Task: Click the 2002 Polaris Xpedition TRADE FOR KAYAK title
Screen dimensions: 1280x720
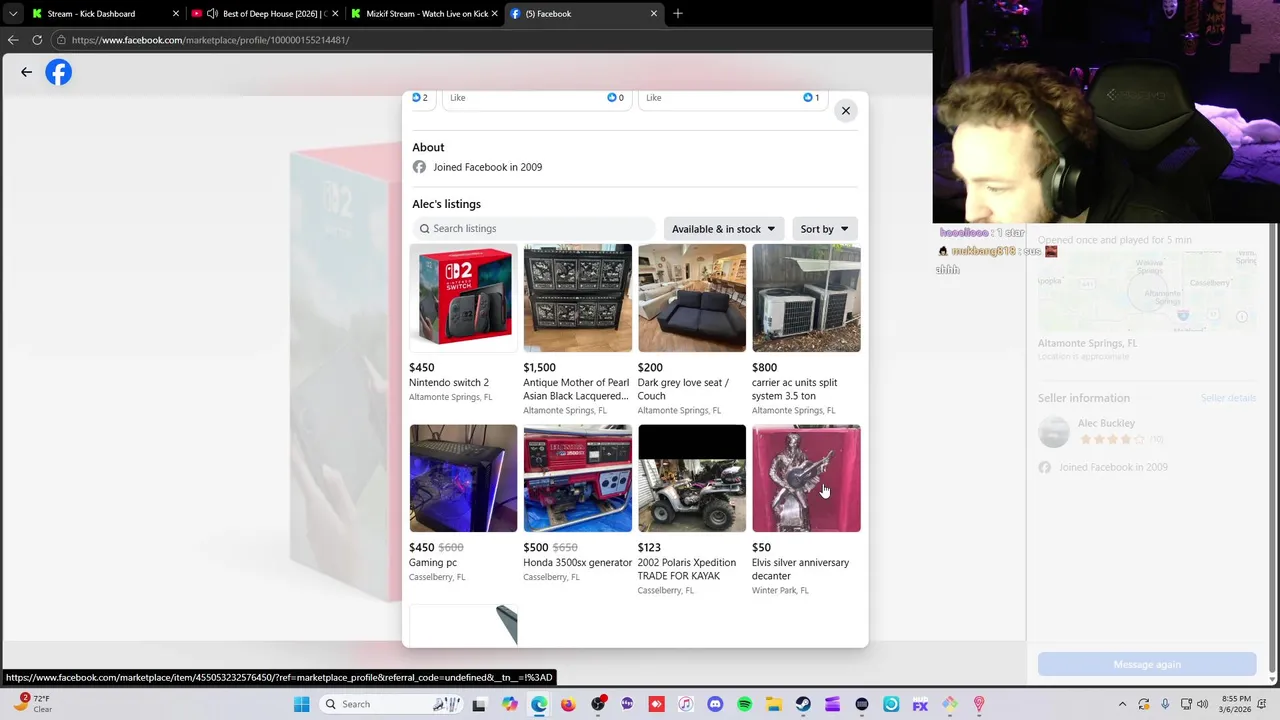Action: click(687, 569)
